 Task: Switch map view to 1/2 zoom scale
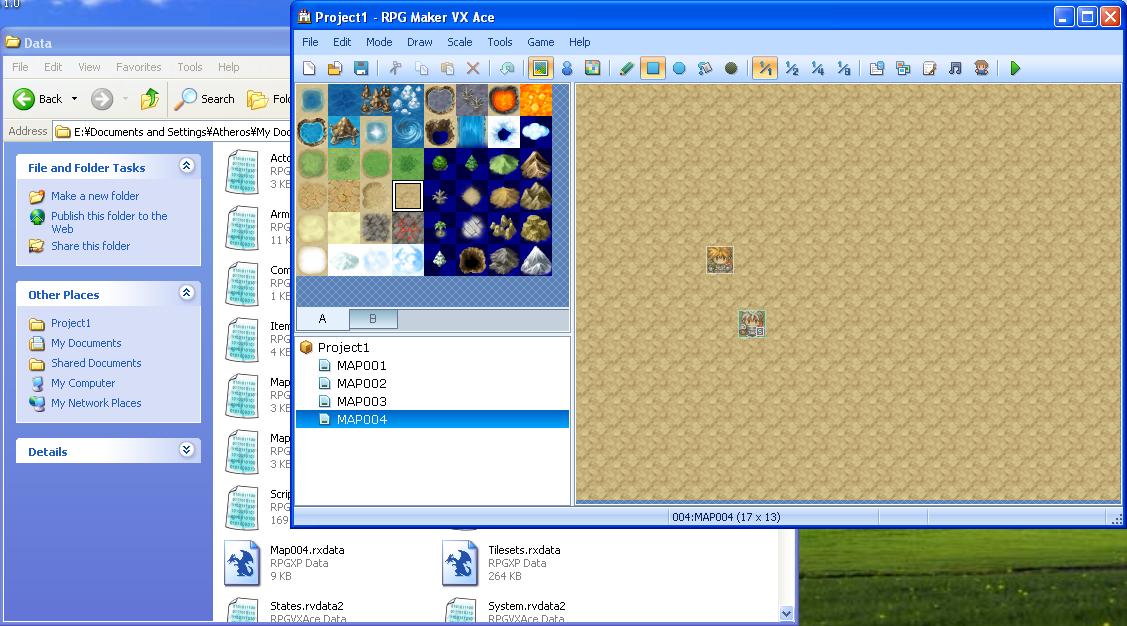pyautogui.click(x=792, y=68)
